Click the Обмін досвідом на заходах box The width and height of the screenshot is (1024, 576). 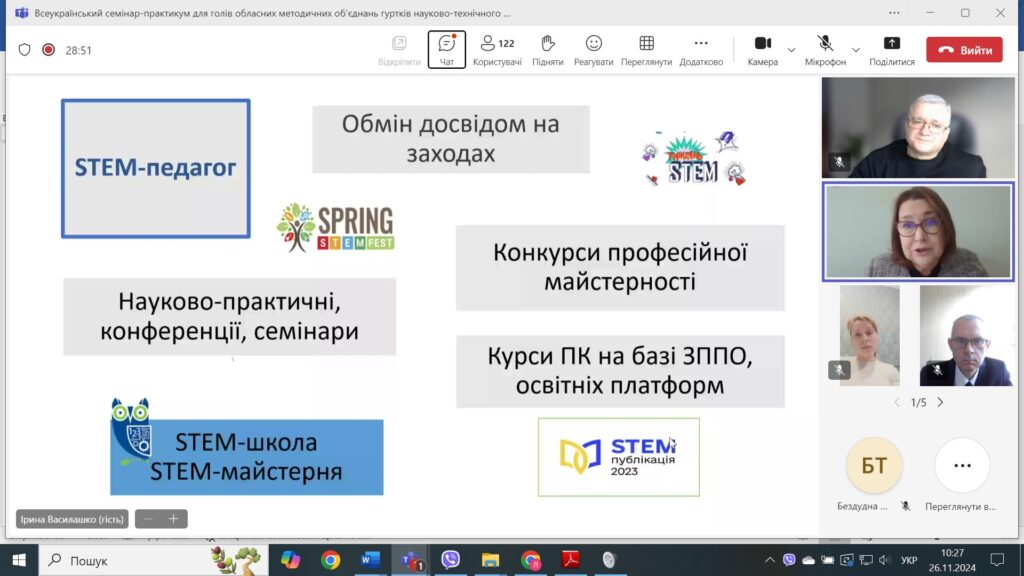(x=451, y=139)
